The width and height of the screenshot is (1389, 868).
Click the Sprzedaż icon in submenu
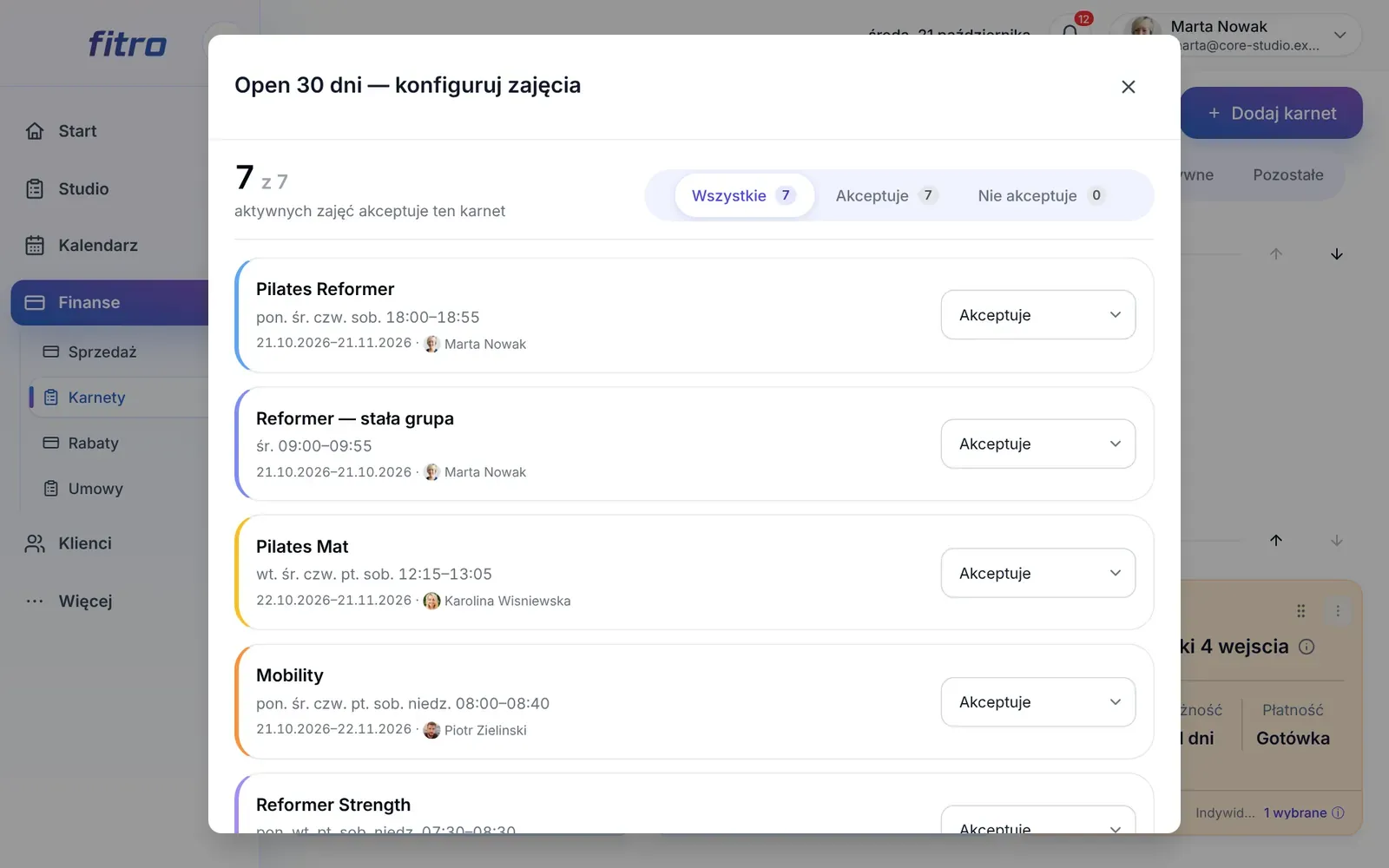coord(51,352)
